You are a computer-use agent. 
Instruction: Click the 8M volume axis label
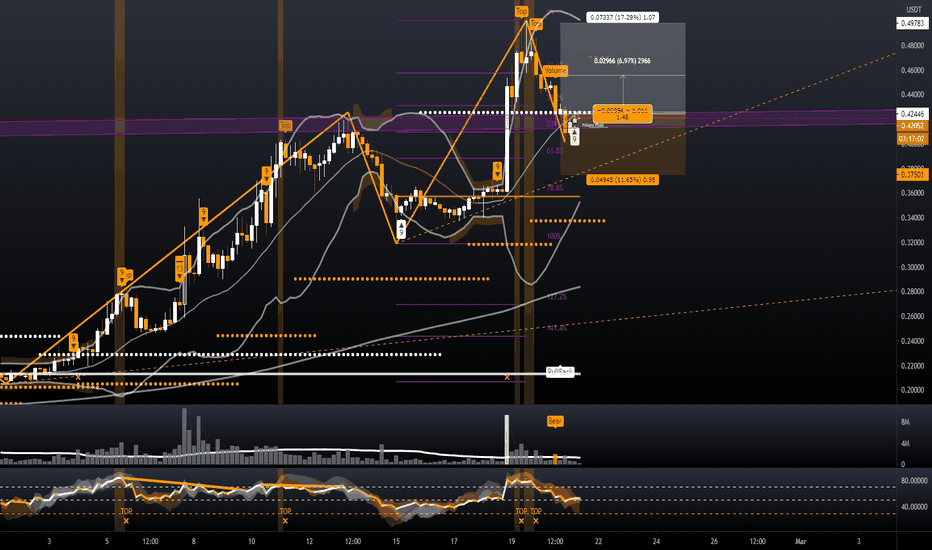pos(905,422)
